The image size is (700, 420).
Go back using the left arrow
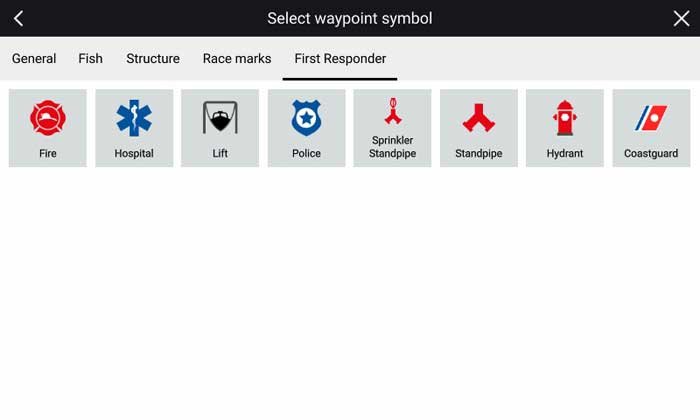(18, 18)
